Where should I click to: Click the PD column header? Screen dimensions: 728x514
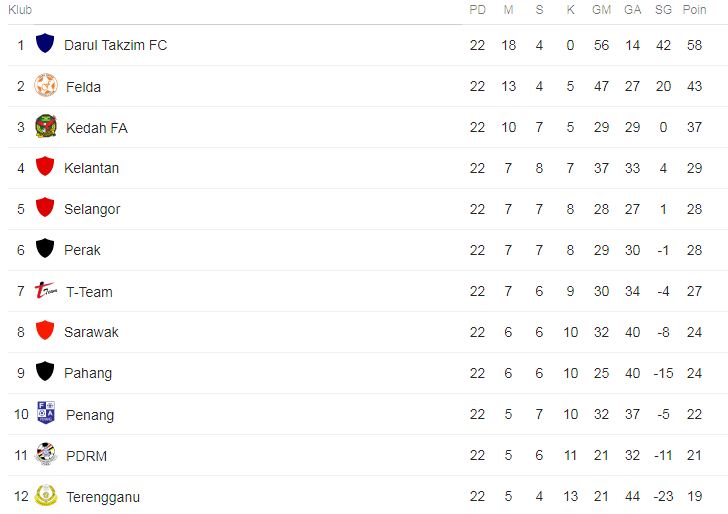[477, 10]
